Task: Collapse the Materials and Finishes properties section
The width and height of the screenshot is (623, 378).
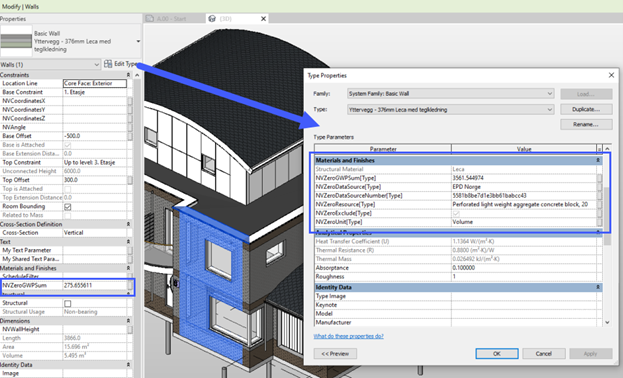Action: (128, 268)
